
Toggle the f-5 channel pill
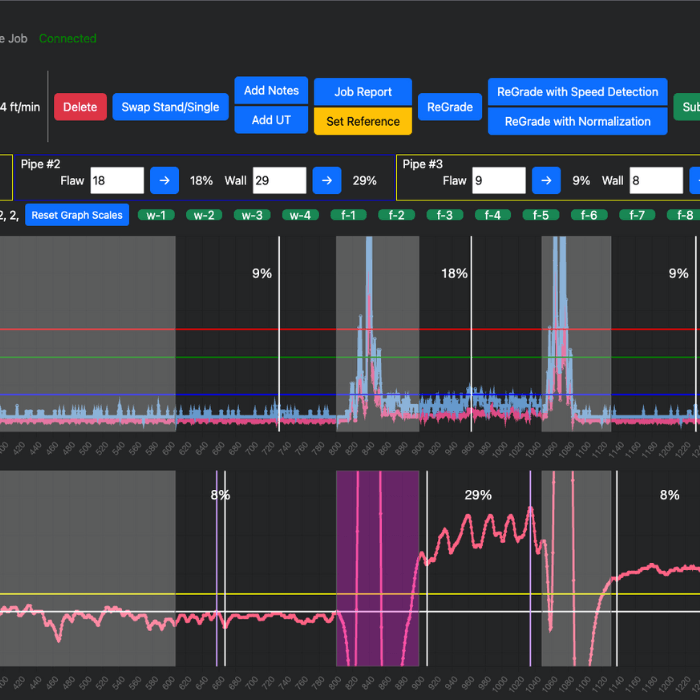pyautogui.click(x=541, y=215)
